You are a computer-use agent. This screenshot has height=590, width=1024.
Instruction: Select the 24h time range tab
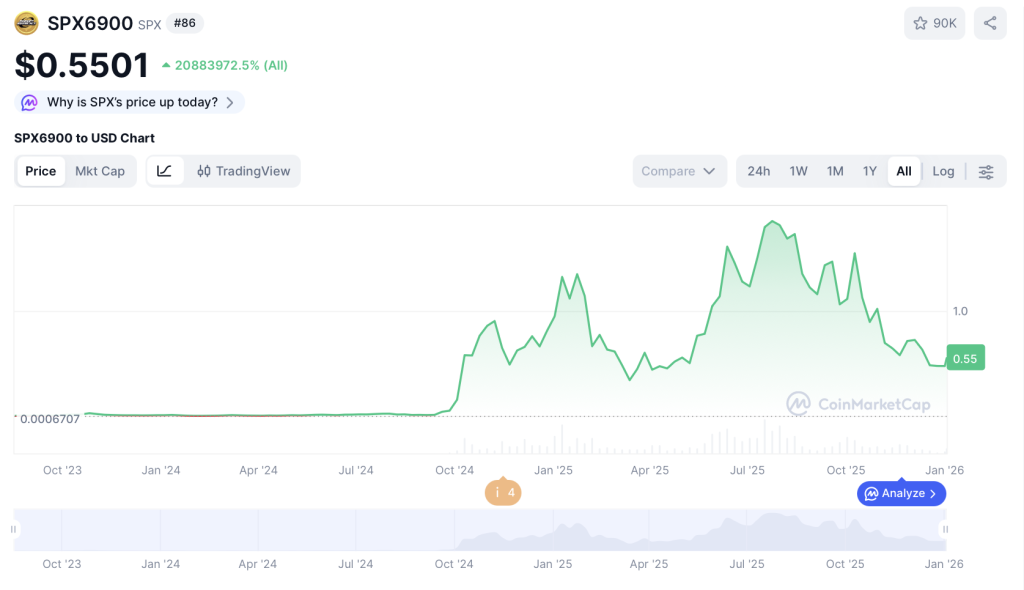[759, 171]
